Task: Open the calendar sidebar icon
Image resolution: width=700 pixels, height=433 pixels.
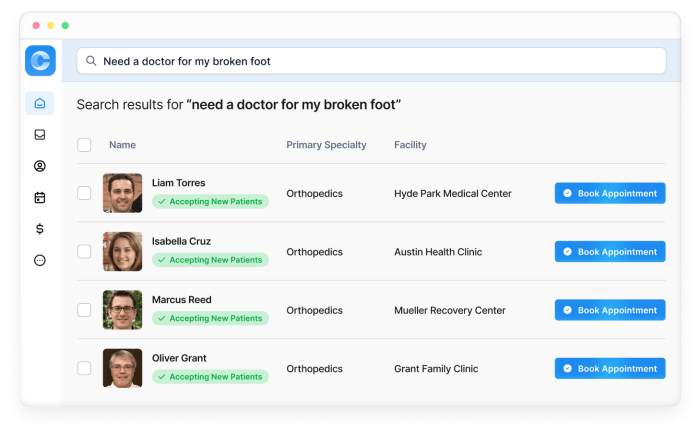Action: tap(40, 197)
